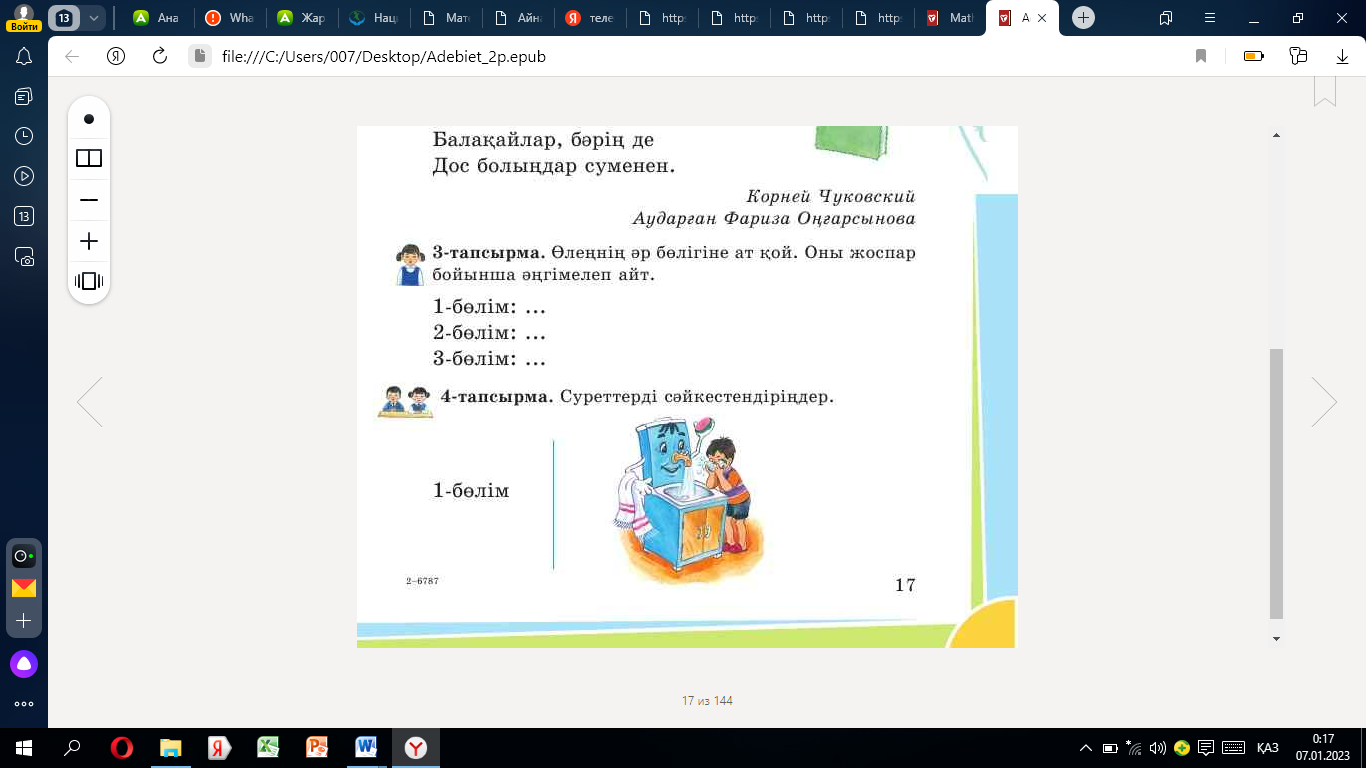Switch reader to two-page view
The width and height of the screenshot is (1366, 768).
click(89, 158)
